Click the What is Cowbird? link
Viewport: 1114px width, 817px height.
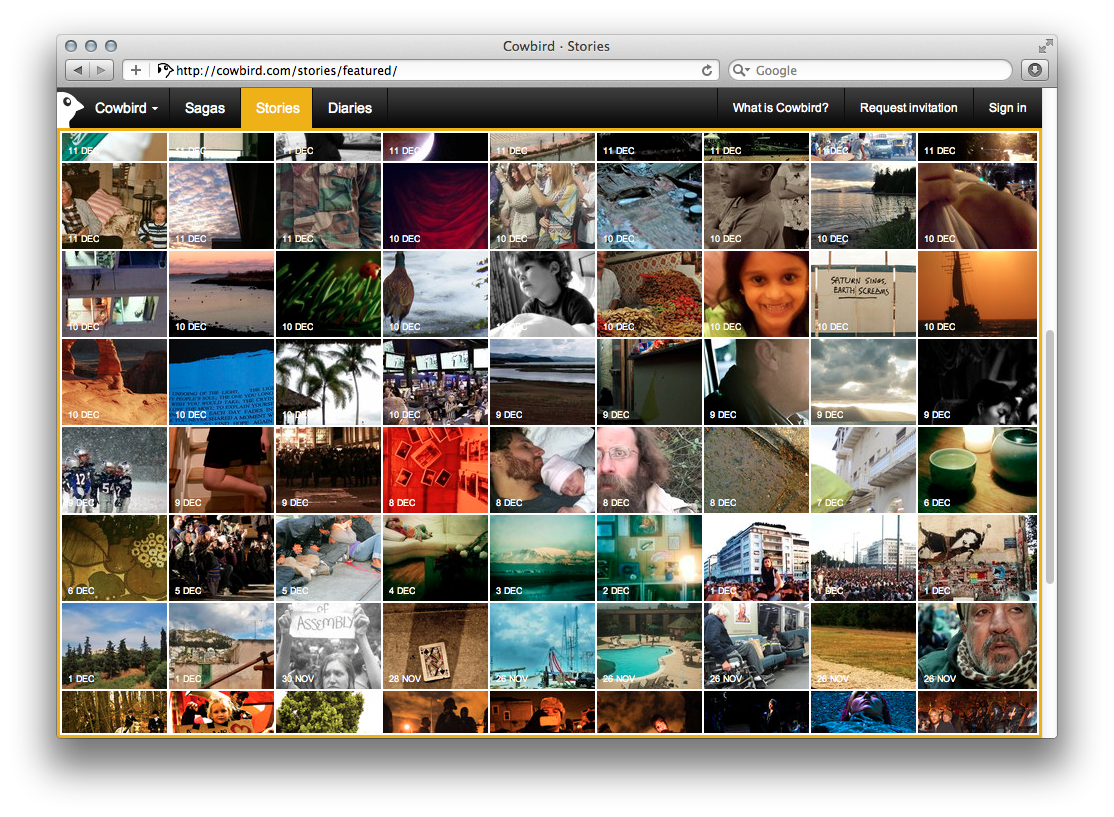pos(780,108)
